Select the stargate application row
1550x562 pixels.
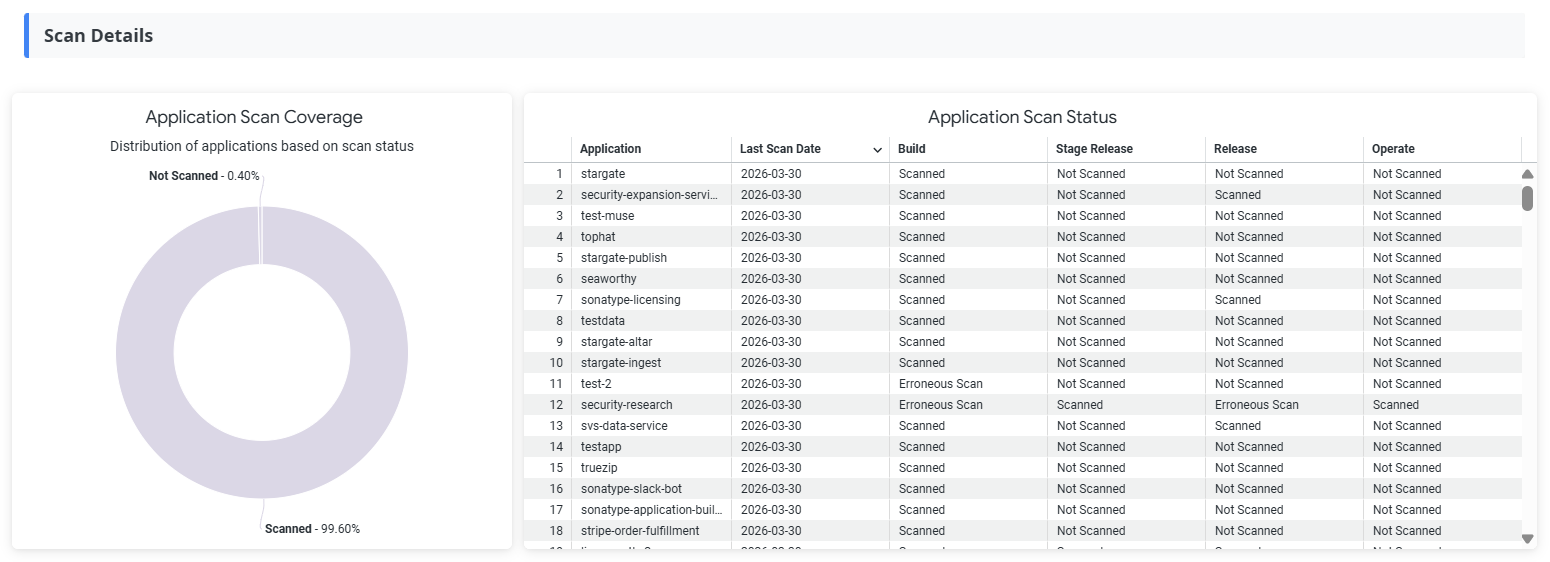tap(1022, 174)
